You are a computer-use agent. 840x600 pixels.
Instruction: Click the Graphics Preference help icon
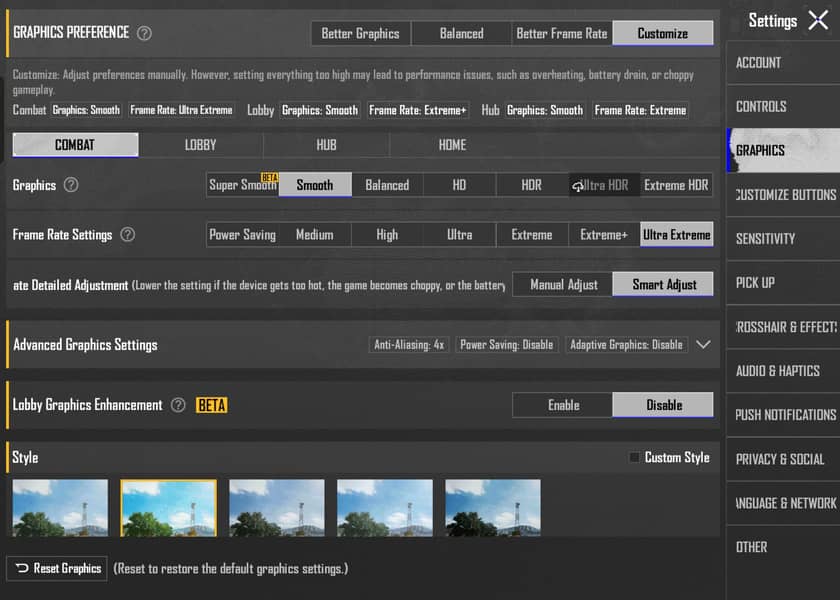point(144,33)
